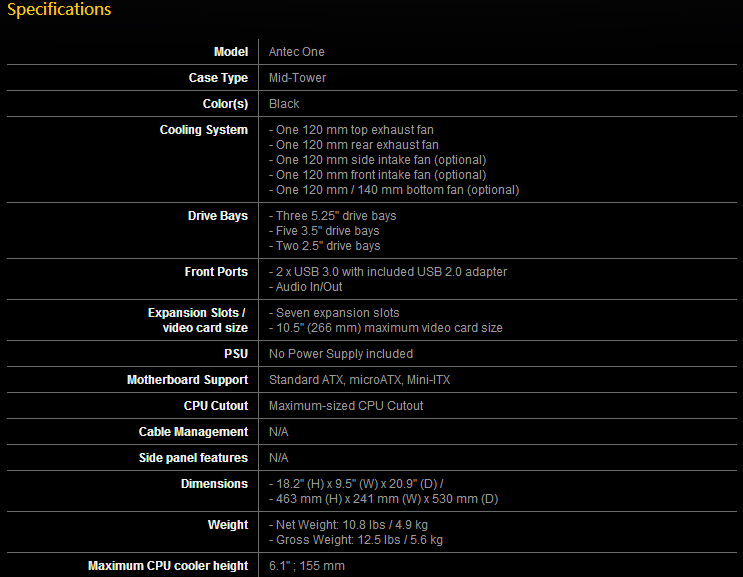Click the Audio In/Out line

306,287
